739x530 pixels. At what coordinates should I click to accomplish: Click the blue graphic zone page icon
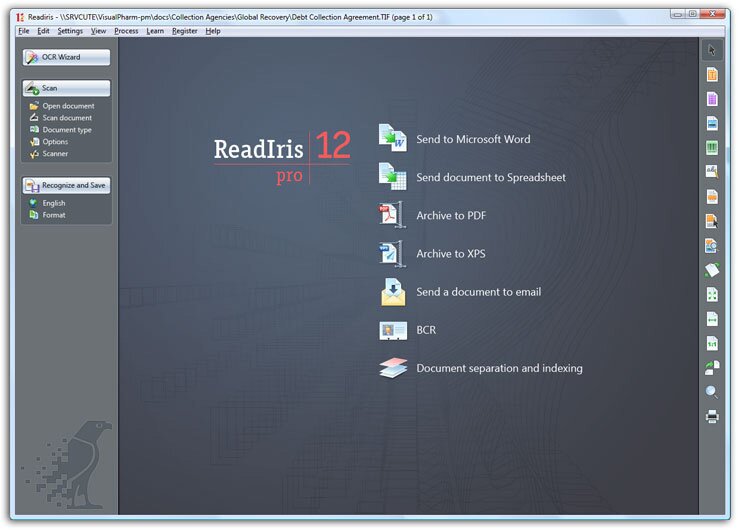(712, 123)
